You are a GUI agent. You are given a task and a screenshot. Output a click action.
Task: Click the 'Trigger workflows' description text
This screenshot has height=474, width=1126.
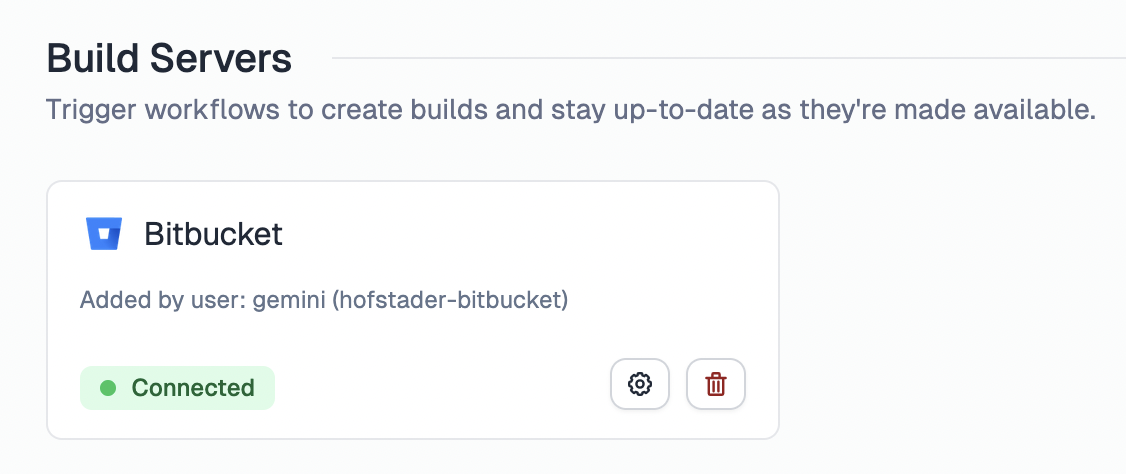tap(571, 109)
